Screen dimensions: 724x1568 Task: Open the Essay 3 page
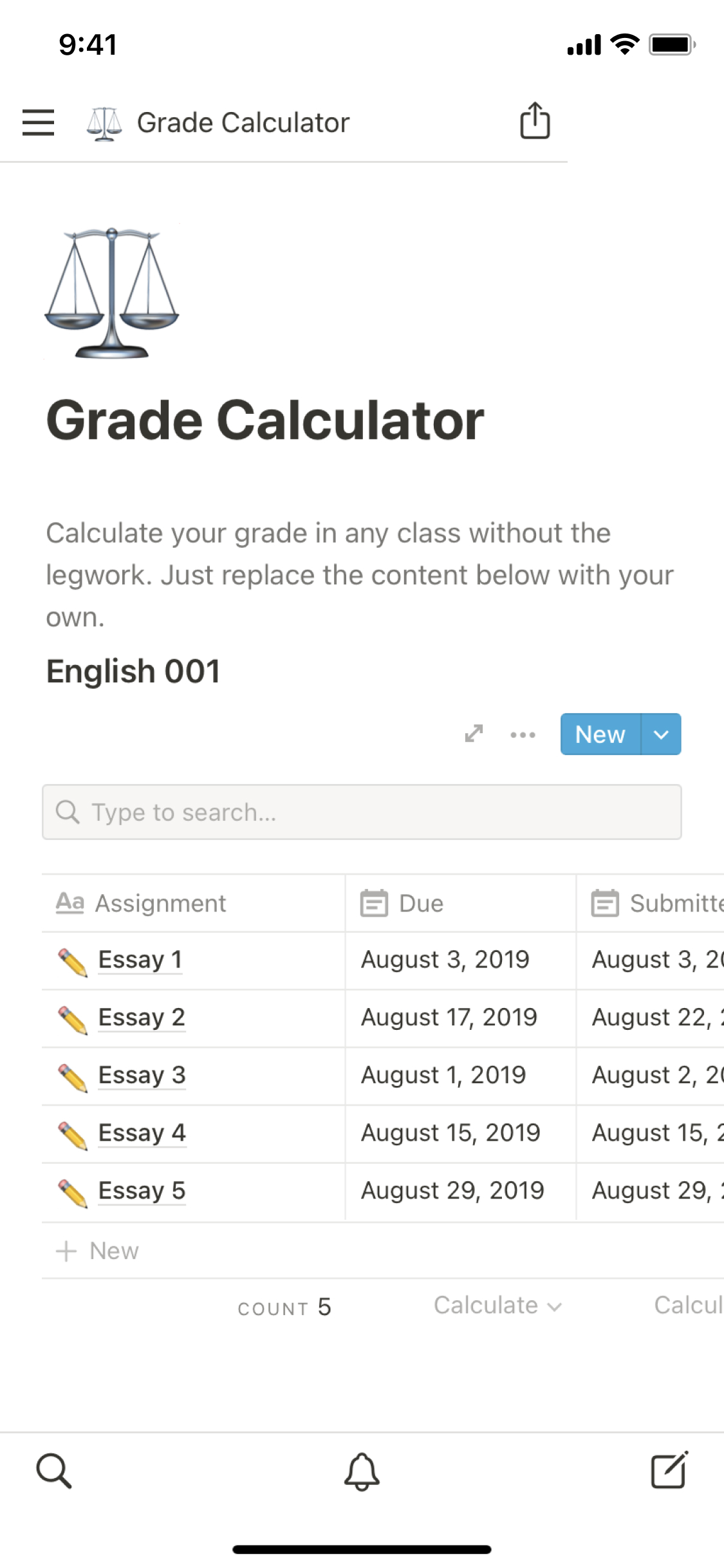pos(142,1075)
